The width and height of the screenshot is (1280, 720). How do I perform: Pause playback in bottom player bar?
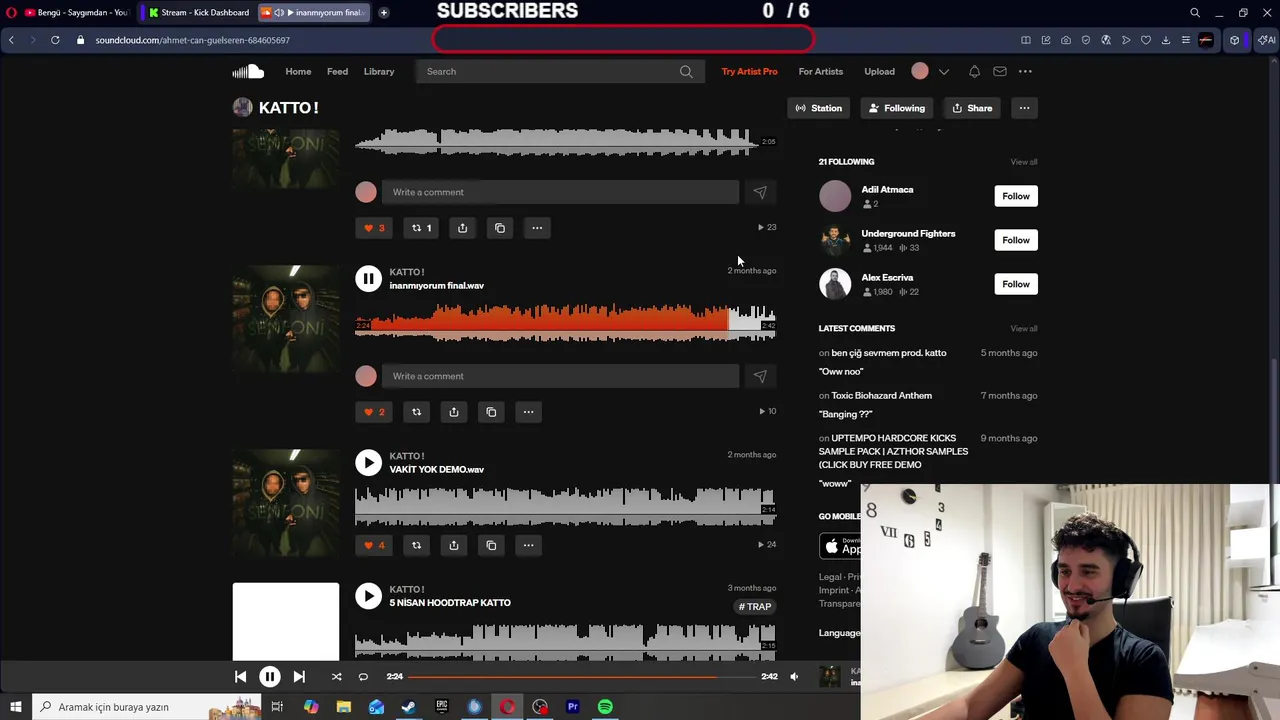[x=269, y=677]
